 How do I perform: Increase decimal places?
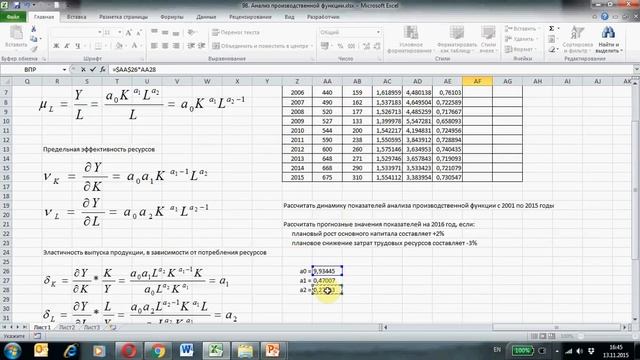click(366, 46)
